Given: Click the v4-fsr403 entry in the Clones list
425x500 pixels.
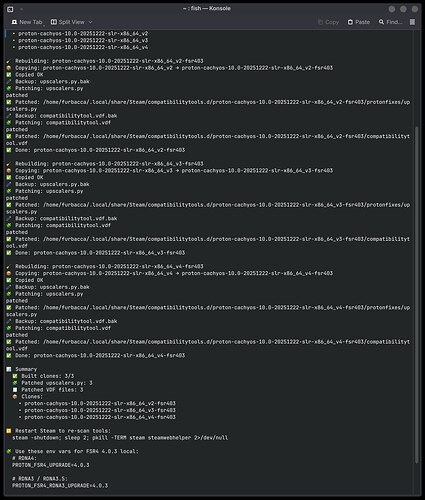Looking at the screenshot, I should [x=98, y=417].
